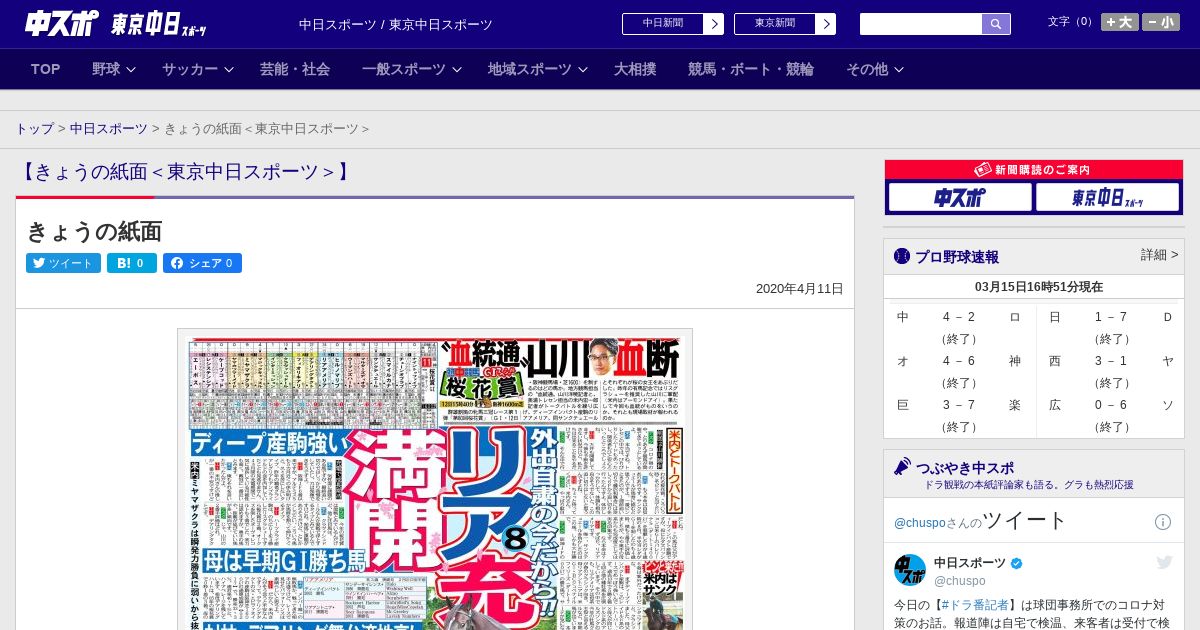Viewport: 1200px width, 630px height.
Task: Share via the Twitter ツイート button
Action: tap(63, 263)
